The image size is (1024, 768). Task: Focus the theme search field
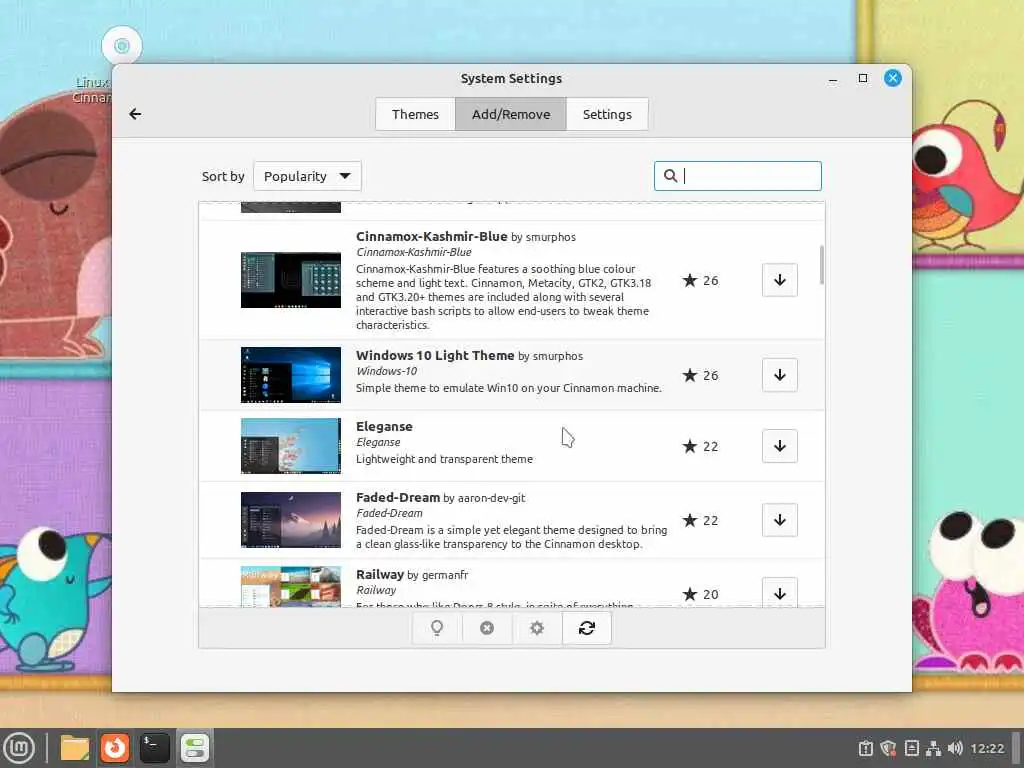pos(737,176)
